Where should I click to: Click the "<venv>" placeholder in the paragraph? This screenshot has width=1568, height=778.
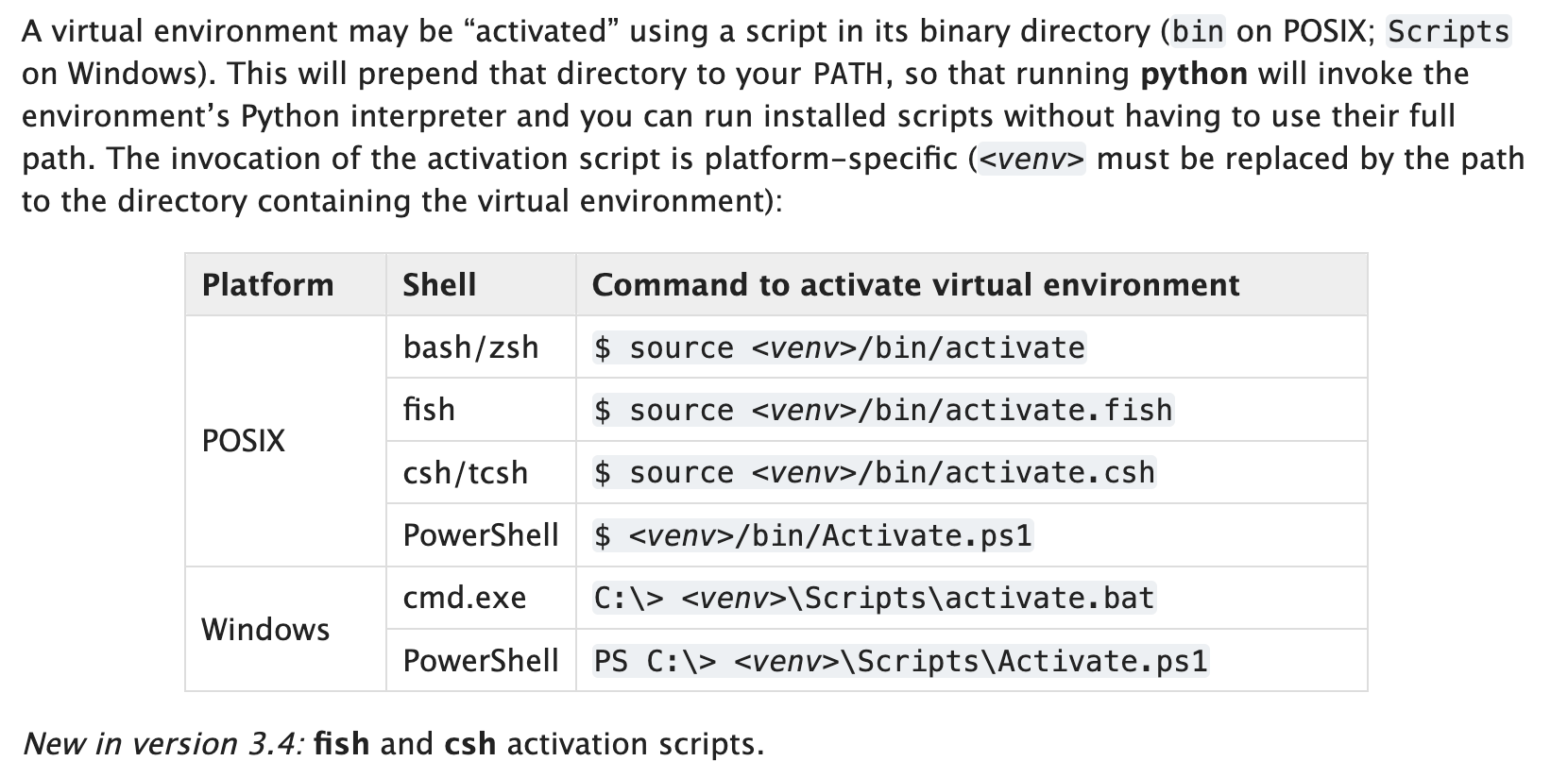coord(1031,159)
